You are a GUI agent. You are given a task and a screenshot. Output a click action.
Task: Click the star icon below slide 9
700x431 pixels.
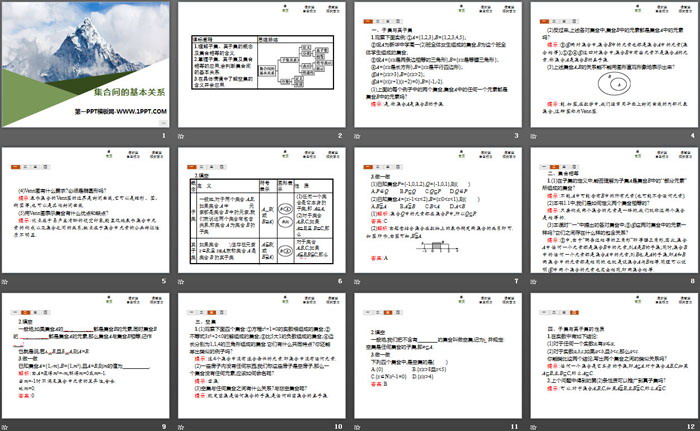pos(5,425)
